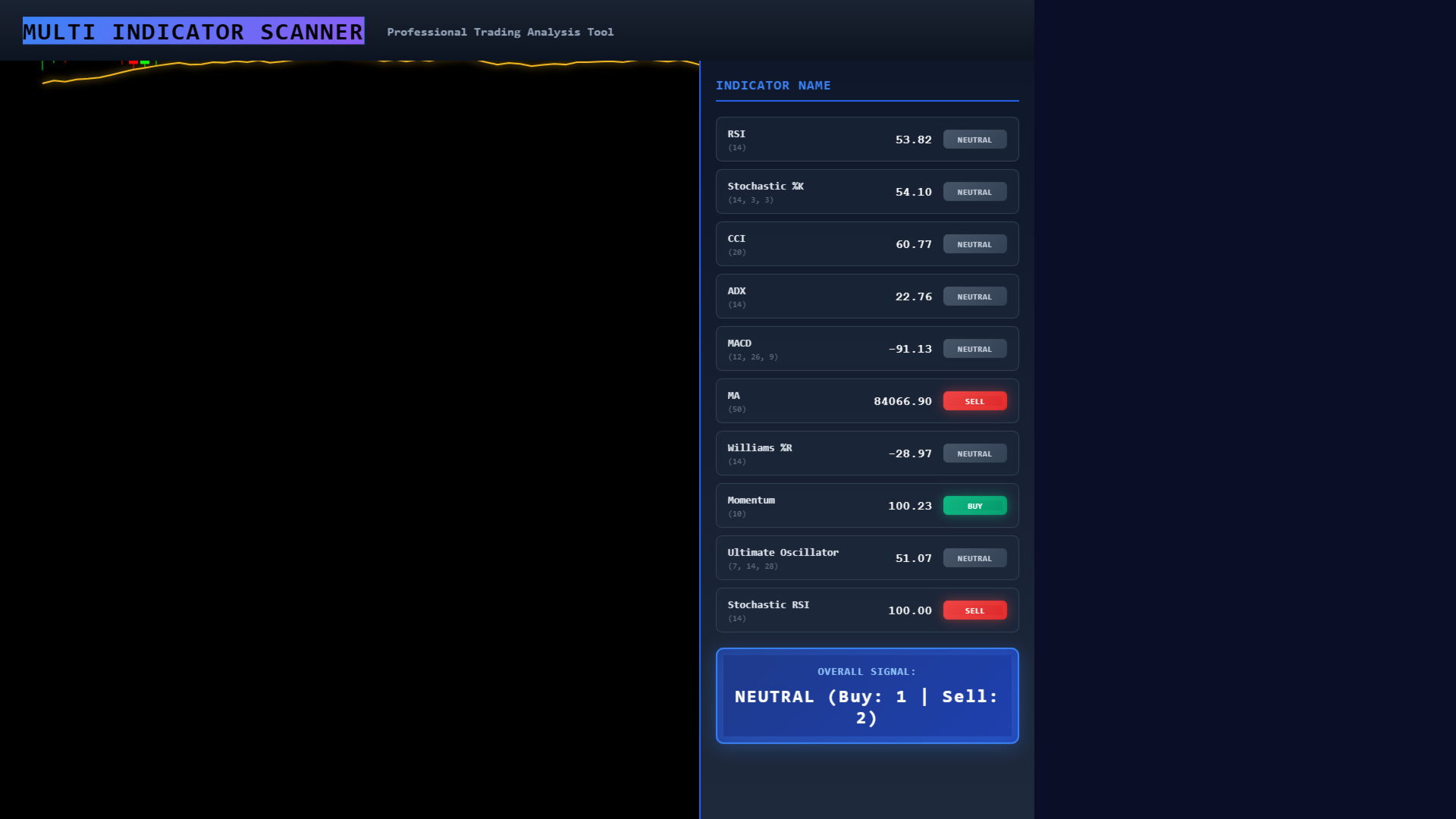Click the NEUTRAL badge for Ultimate Oscillator

[974, 558]
